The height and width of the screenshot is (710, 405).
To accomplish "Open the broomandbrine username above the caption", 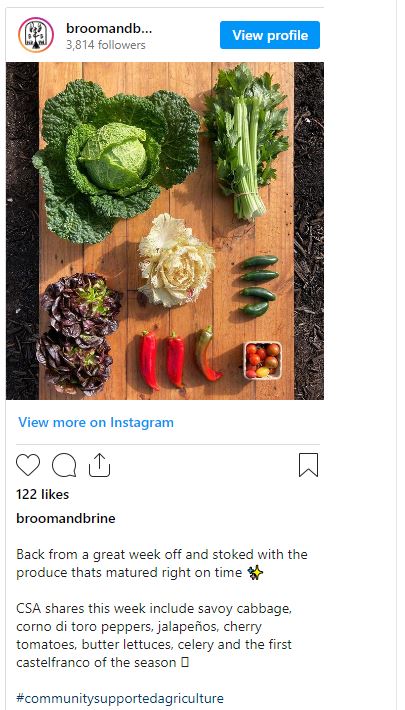I will 66,518.
